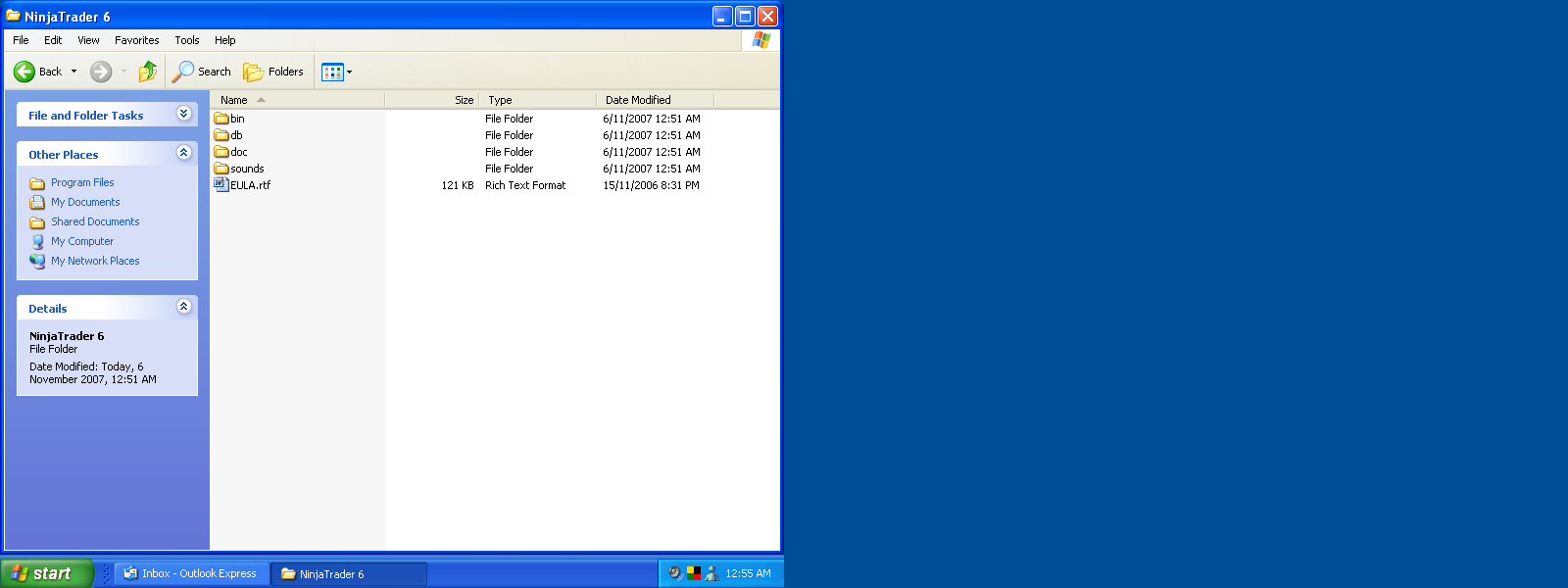This screenshot has width=1568, height=588.
Task: Select the EULA.rtf document icon
Action: tap(221, 184)
